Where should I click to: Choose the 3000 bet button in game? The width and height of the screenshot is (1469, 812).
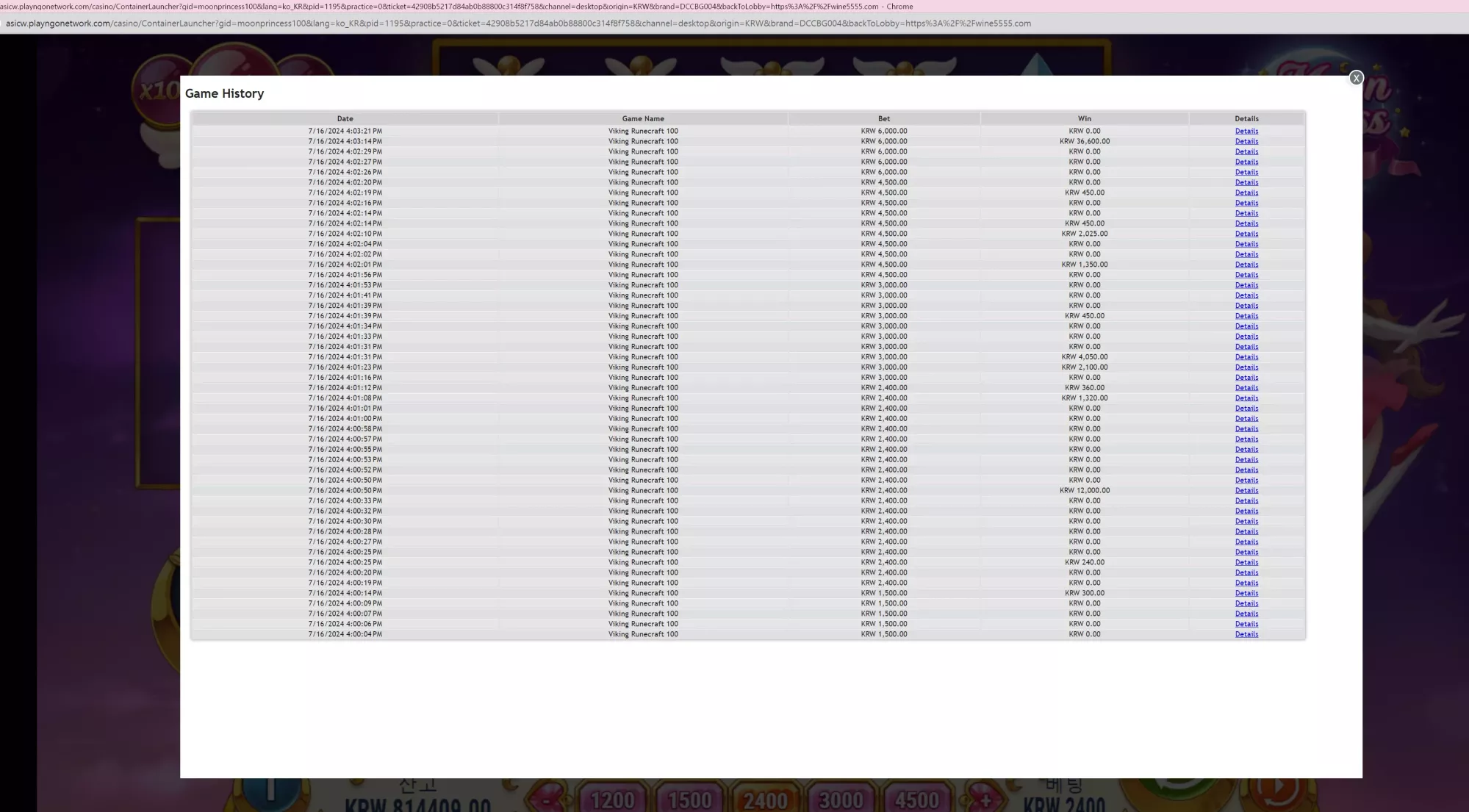[x=841, y=799]
